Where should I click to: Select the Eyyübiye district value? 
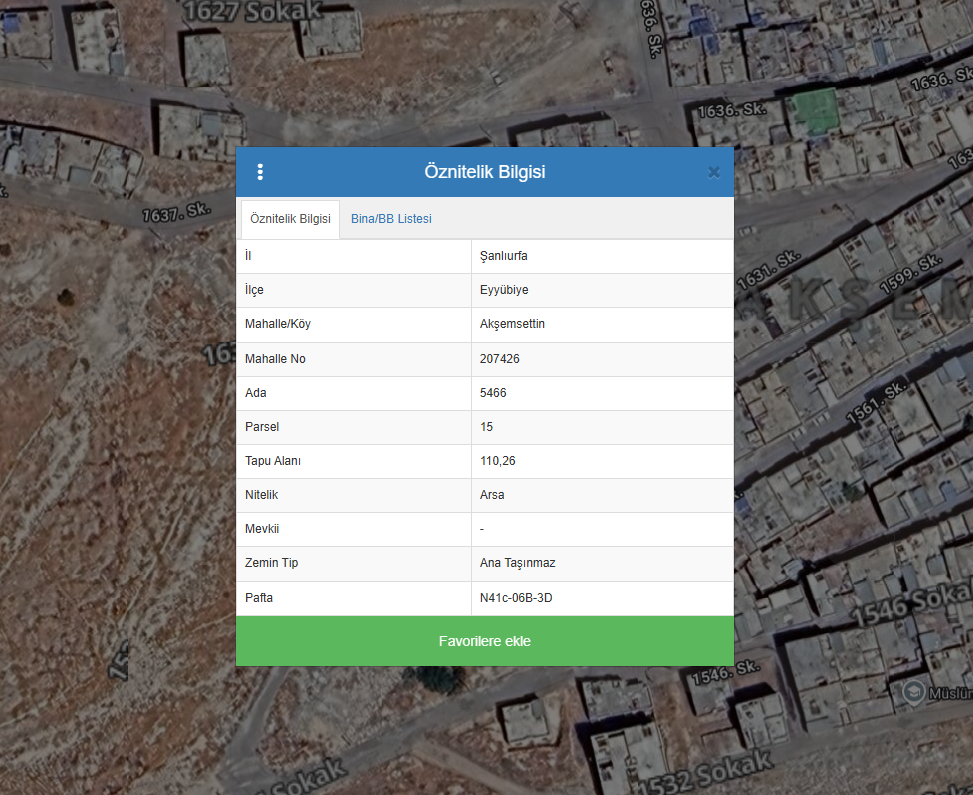(504, 290)
